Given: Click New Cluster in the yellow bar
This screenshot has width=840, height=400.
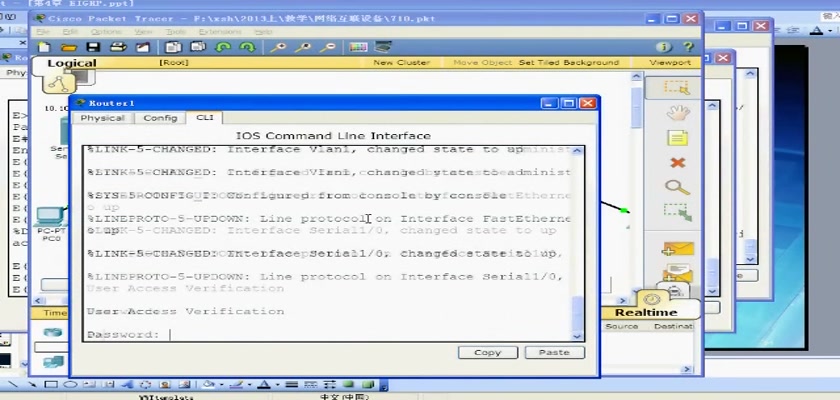Looking at the screenshot, I should [x=401, y=63].
